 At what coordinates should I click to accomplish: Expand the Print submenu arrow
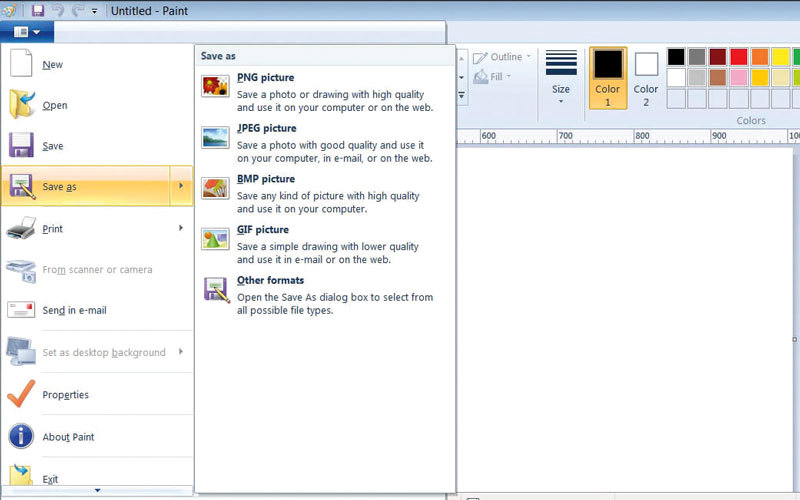[181, 229]
